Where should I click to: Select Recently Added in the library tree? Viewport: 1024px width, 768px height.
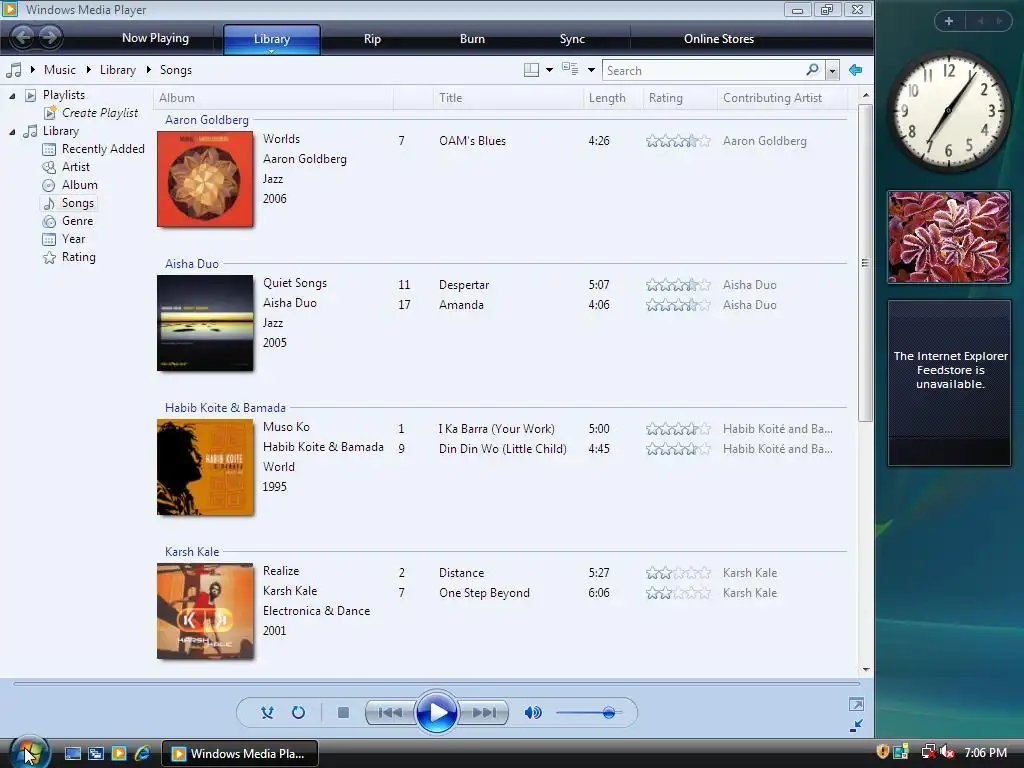coord(103,149)
